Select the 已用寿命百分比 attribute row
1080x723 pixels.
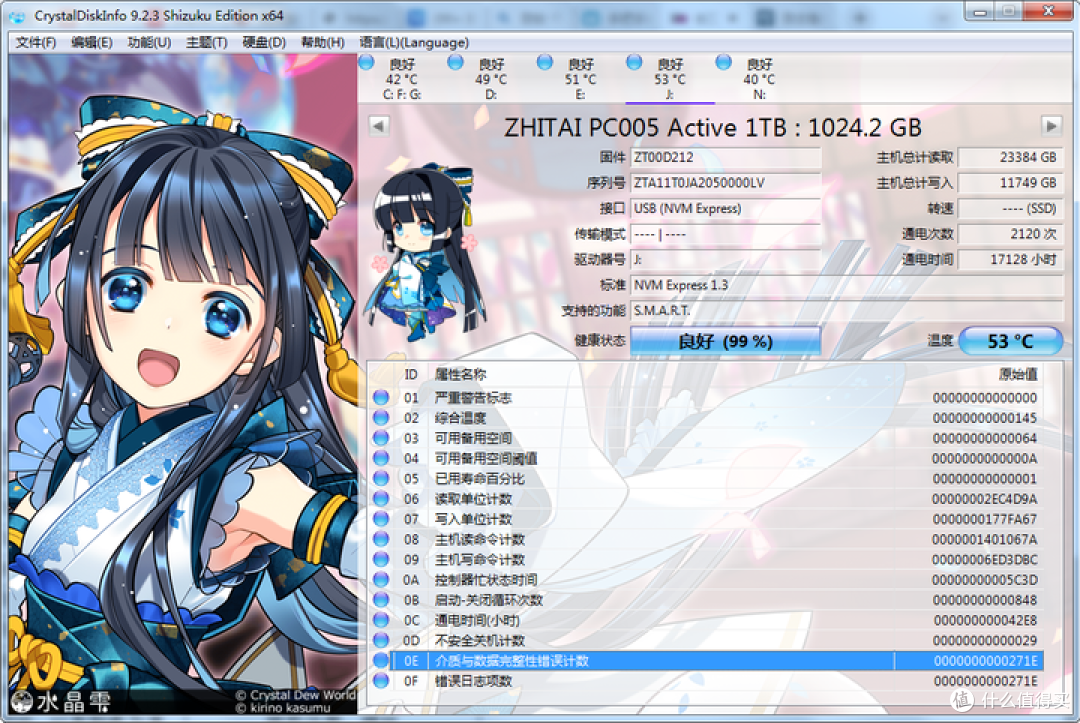pyautogui.click(x=706, y=478)
